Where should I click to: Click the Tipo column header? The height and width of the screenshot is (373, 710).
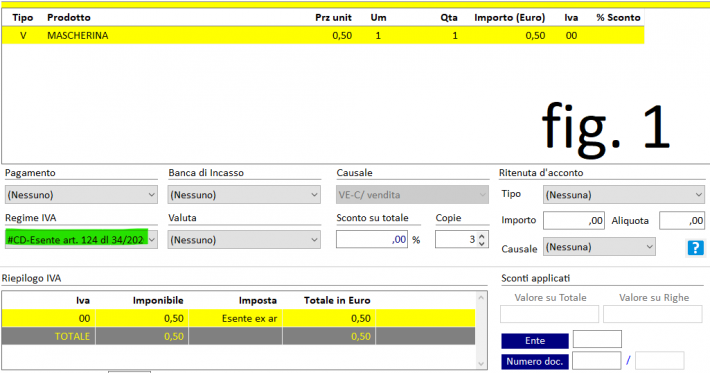click(23, 18)
